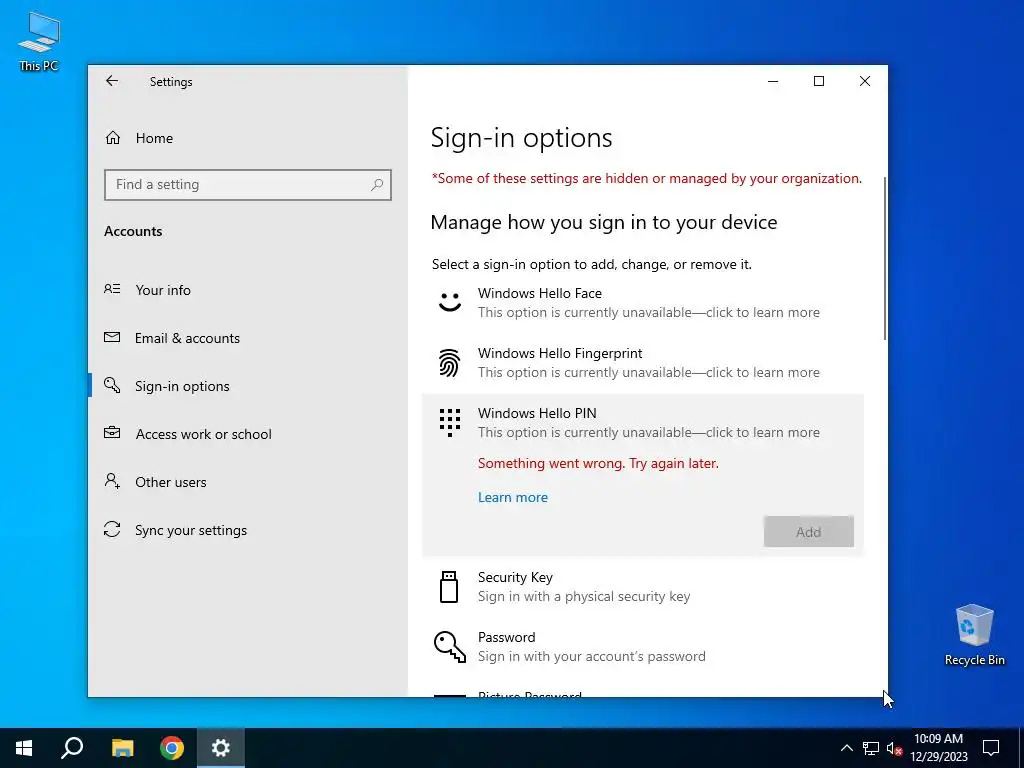Click the Other users person-plus icon
The image size is (1024, 768).
(112, 481)
